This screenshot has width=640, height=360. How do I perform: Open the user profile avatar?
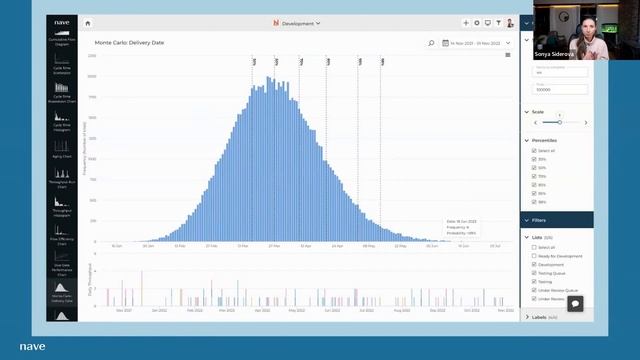pyautogui.click(x=510, y=23)
